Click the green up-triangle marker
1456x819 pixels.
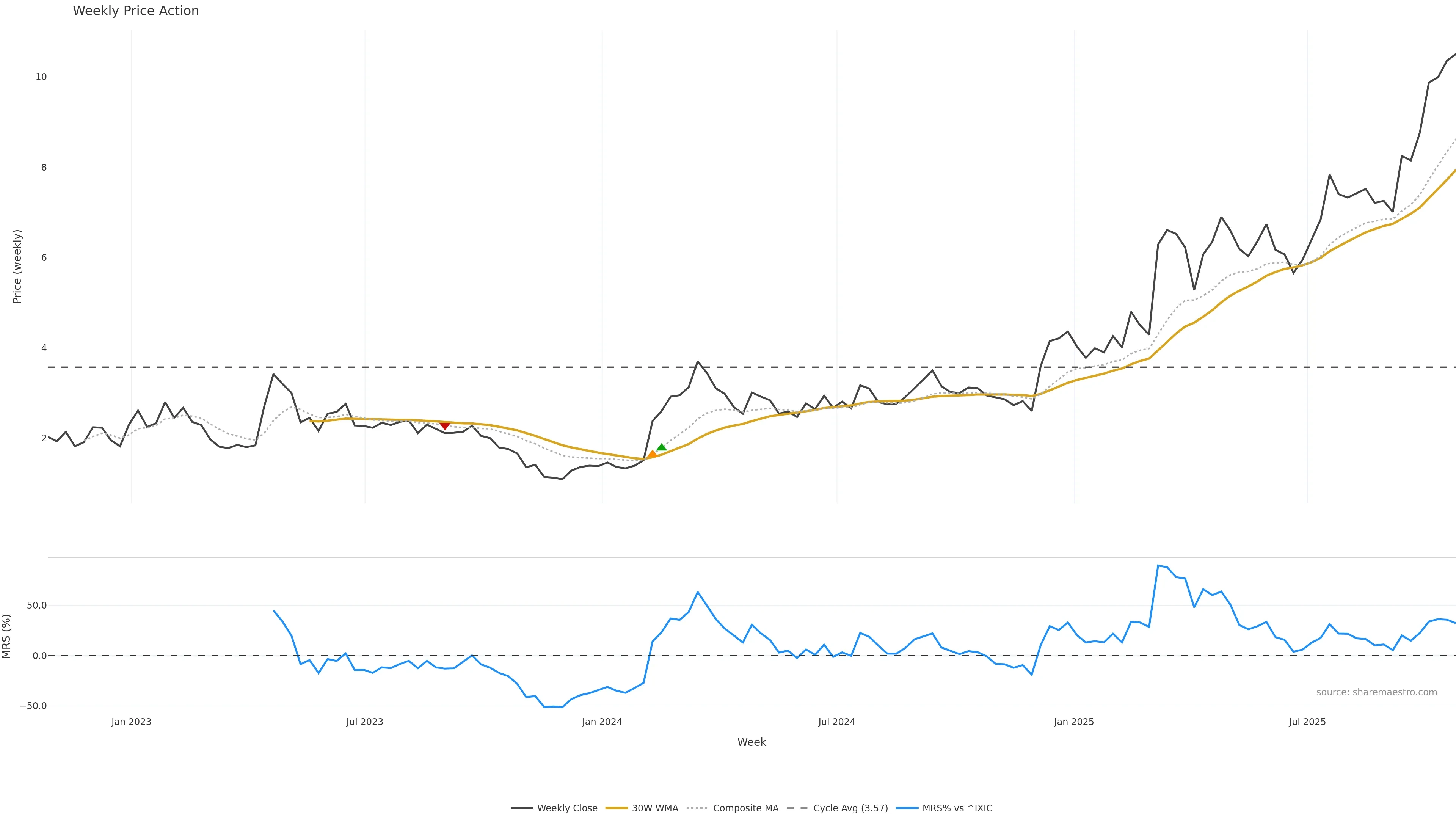pos(661,448)
